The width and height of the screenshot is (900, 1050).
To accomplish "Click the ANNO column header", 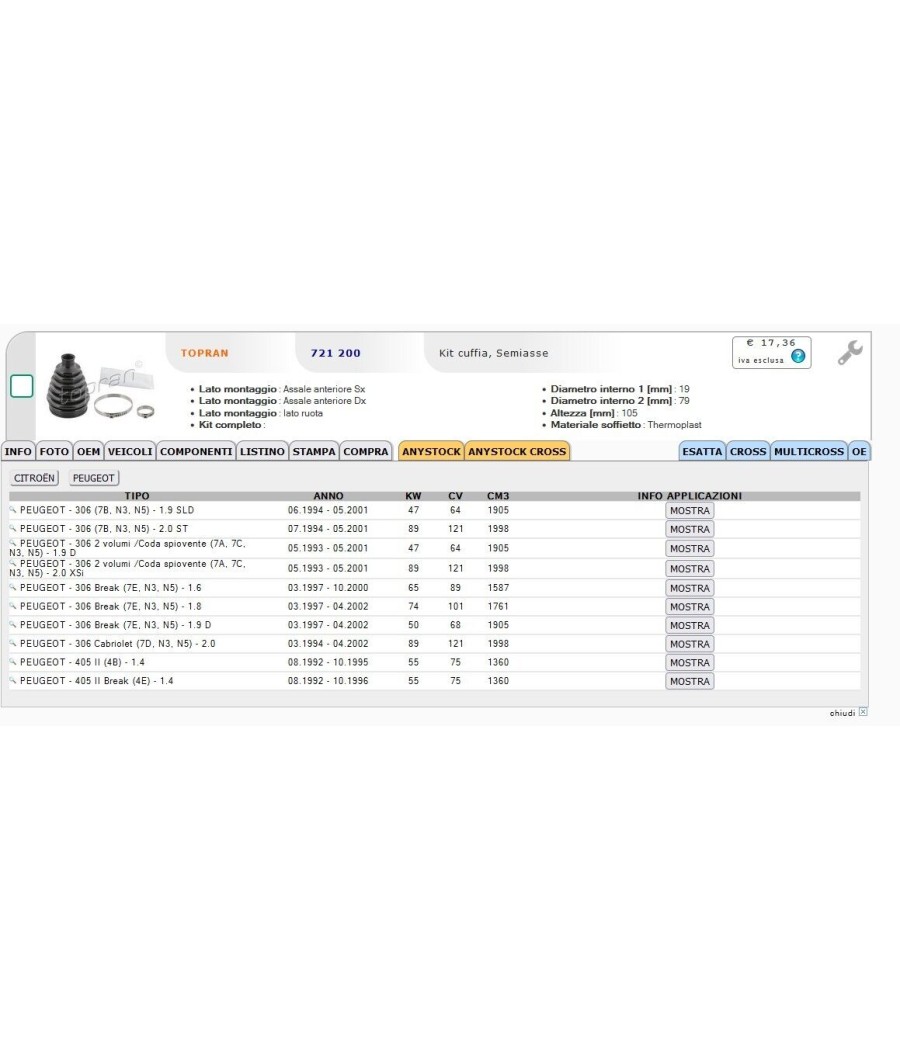I will point(328,496).
